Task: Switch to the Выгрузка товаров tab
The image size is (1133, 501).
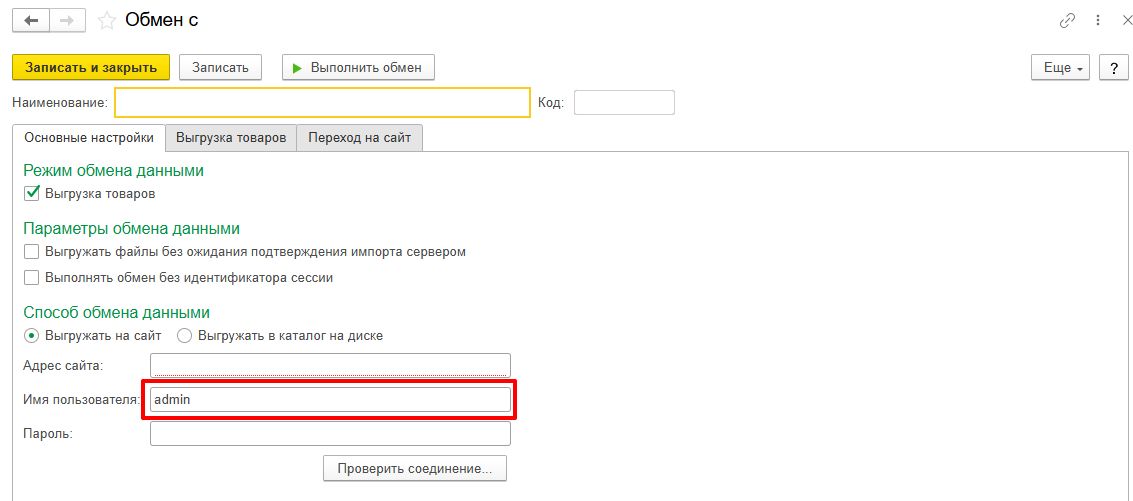Action: tap(231, 138)
